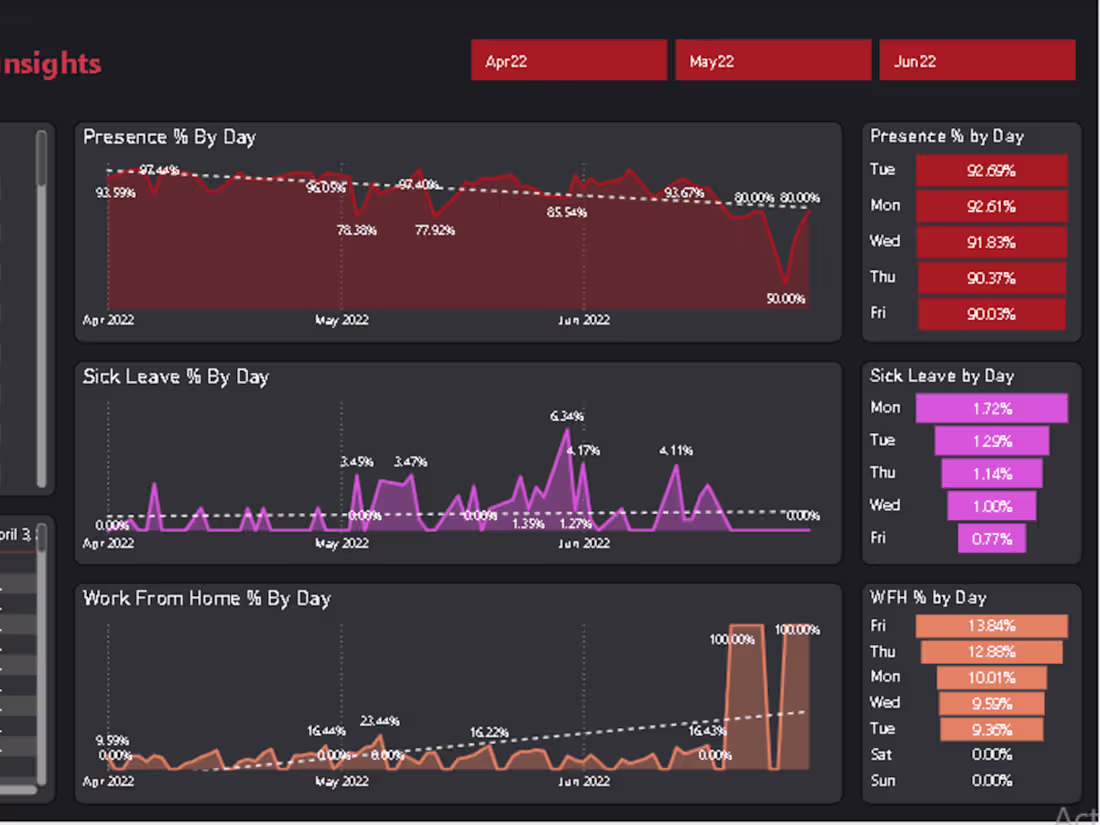Select the Jun22 month slicer
This screenshot has width=1100, height=825.
click(977, 60)
